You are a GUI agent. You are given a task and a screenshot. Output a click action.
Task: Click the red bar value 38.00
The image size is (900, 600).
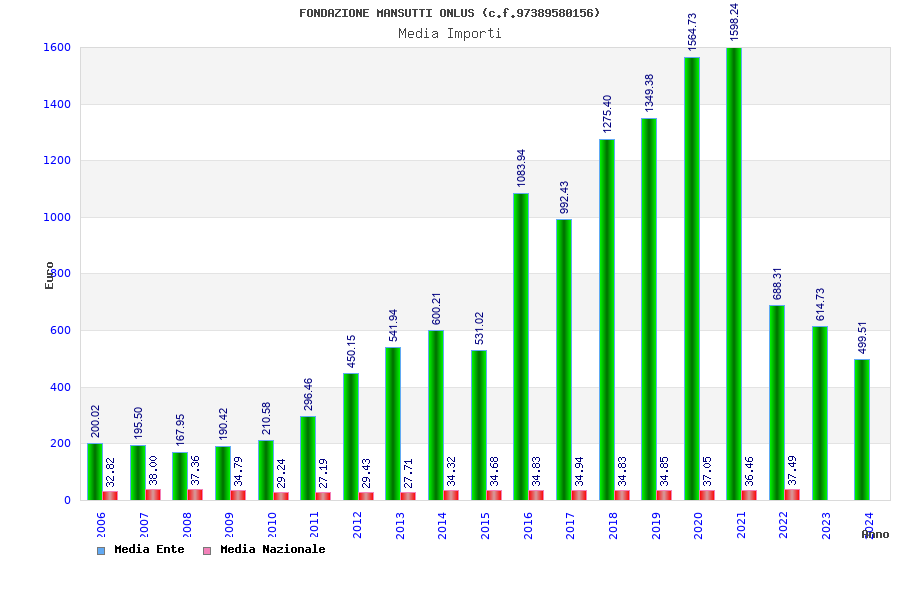153,470
